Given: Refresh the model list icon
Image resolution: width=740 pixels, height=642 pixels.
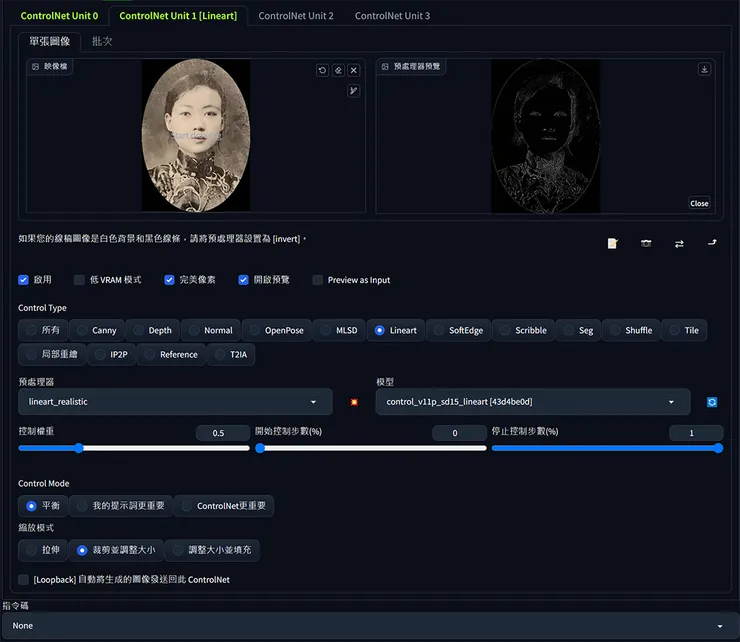Looking at the screenshot, I should 712,402.
